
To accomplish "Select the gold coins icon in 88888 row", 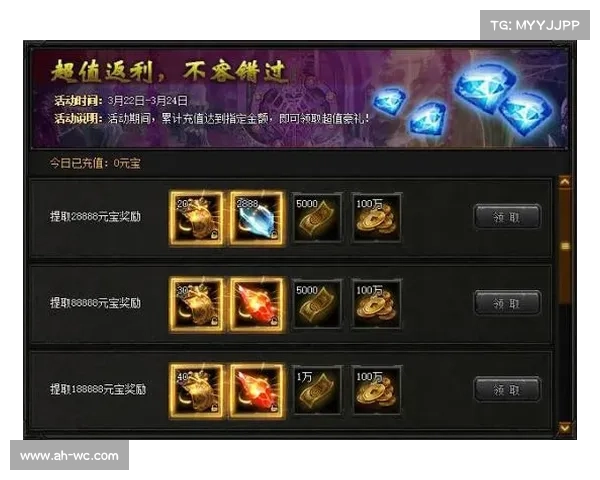I will [x=377, y=305].
